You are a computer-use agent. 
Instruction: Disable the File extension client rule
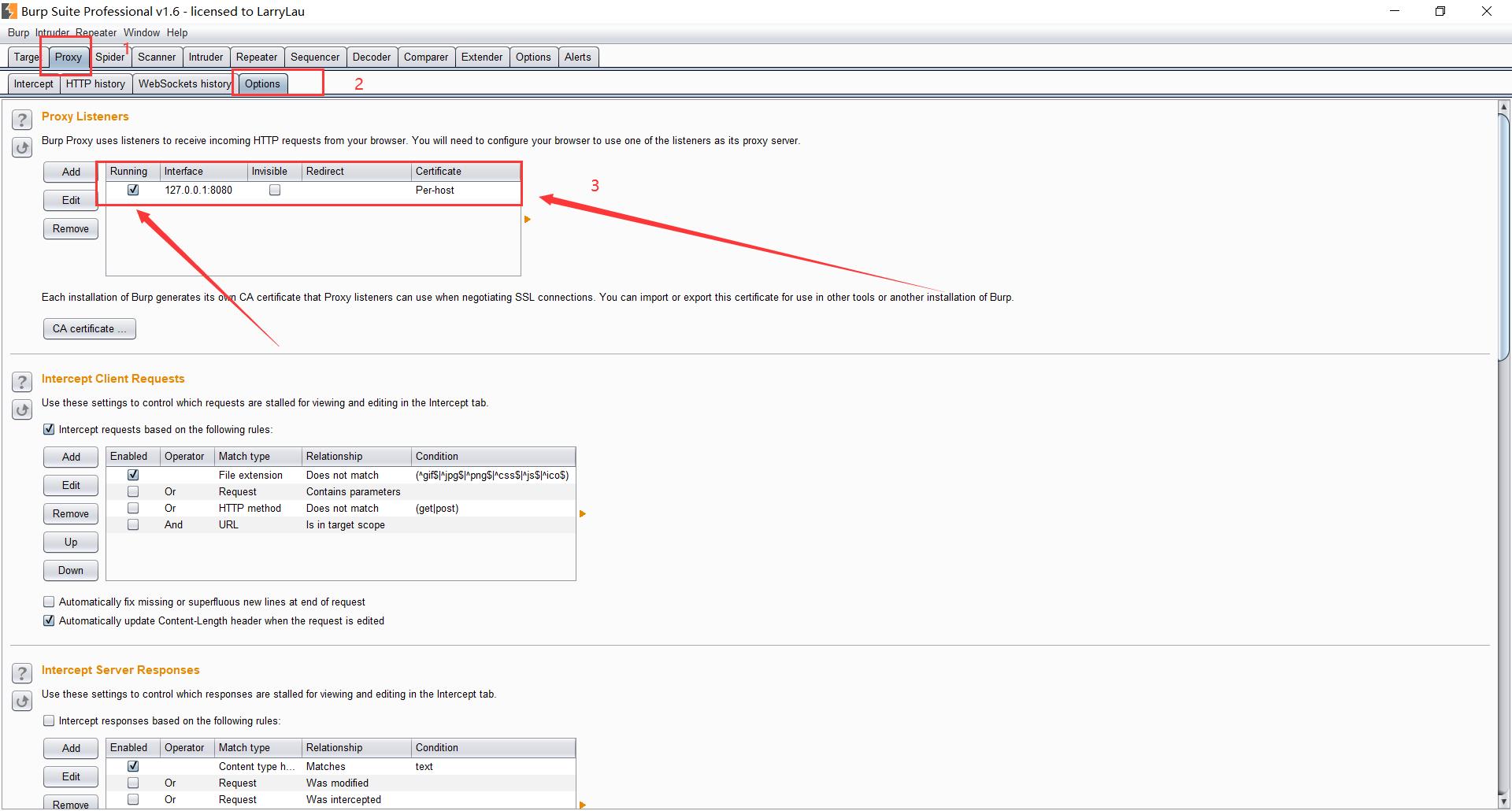[133, 475]
